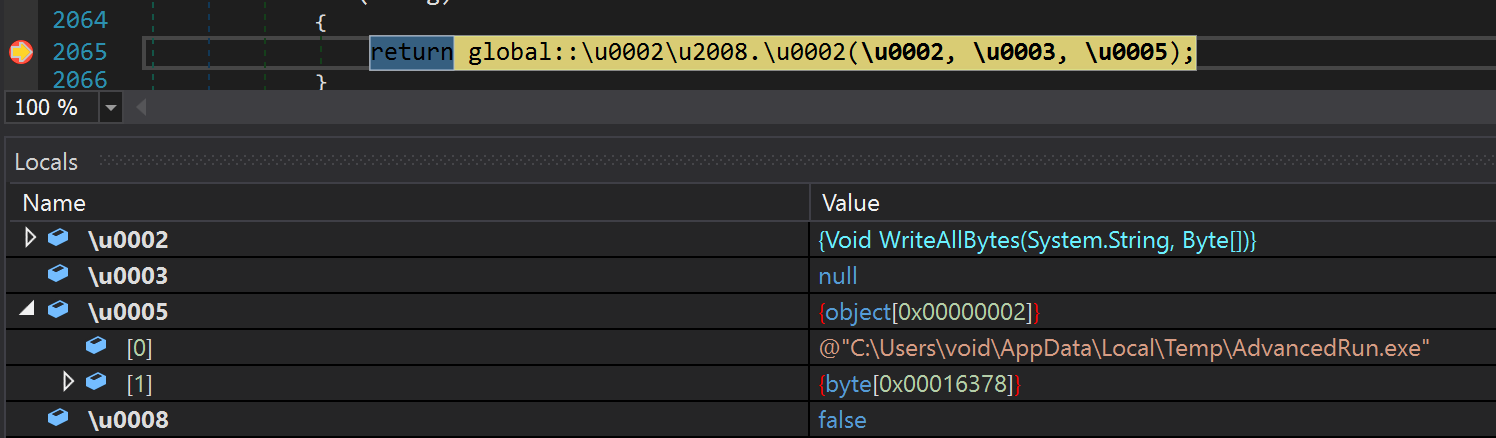Click the horizontal scrollbar left arrow

pyautogui.click(x=139, y=108)
